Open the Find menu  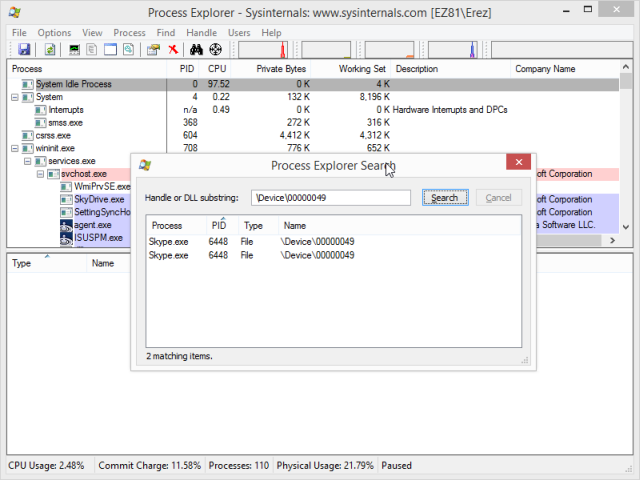click(x=166, y=33)
